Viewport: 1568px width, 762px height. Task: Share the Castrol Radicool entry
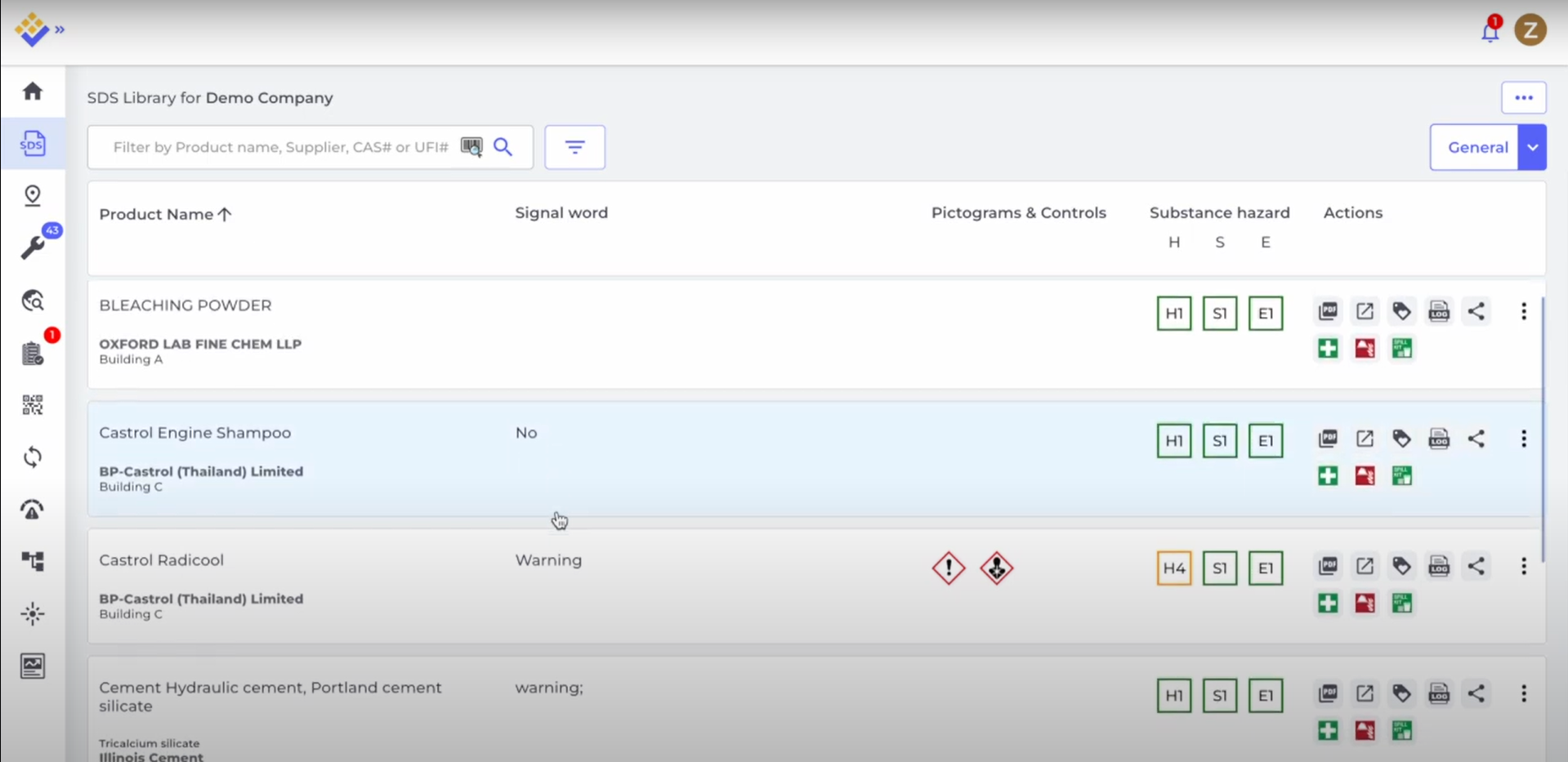pos(1476,566)
